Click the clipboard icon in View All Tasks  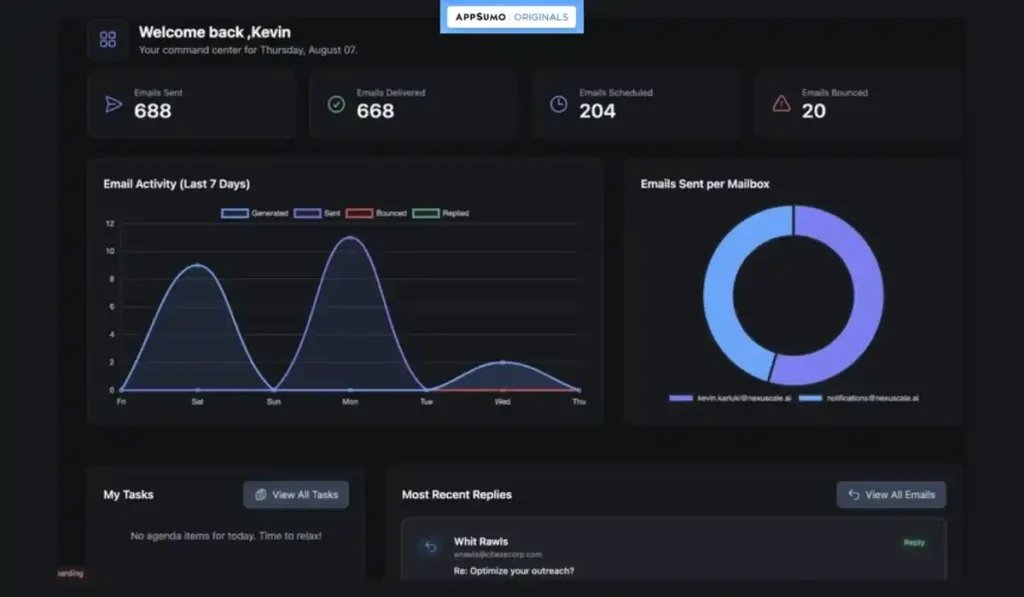(260, 495)
